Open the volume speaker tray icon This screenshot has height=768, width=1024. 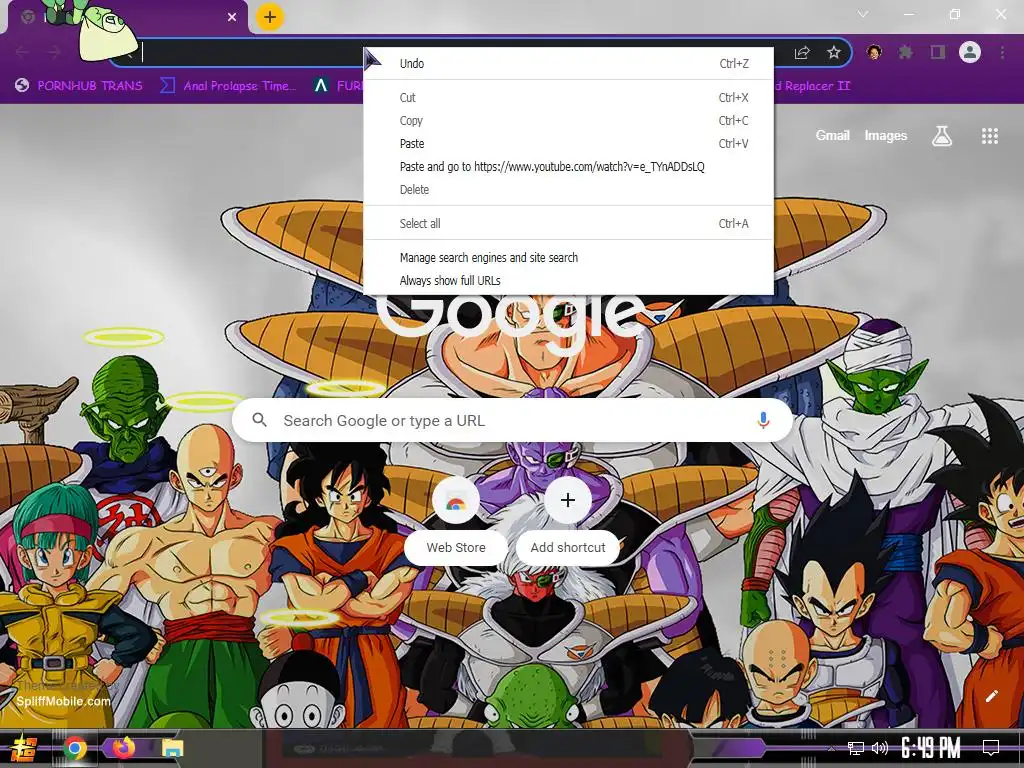pos(880,748)
